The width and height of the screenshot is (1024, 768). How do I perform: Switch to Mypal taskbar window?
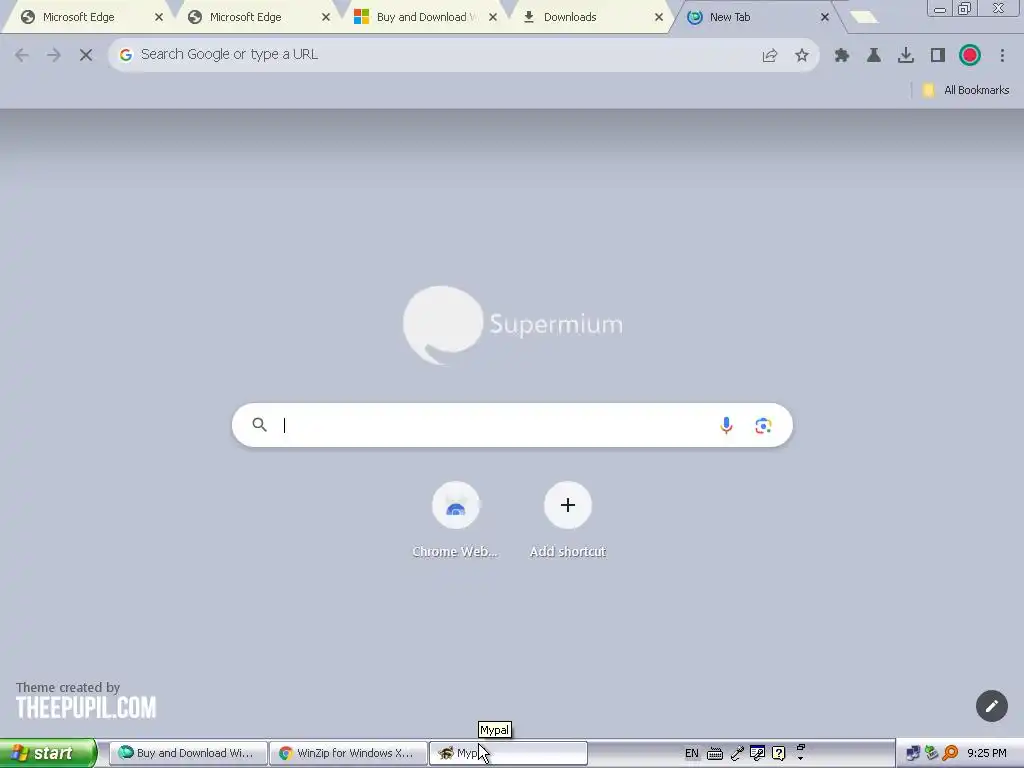coord(508,753)
